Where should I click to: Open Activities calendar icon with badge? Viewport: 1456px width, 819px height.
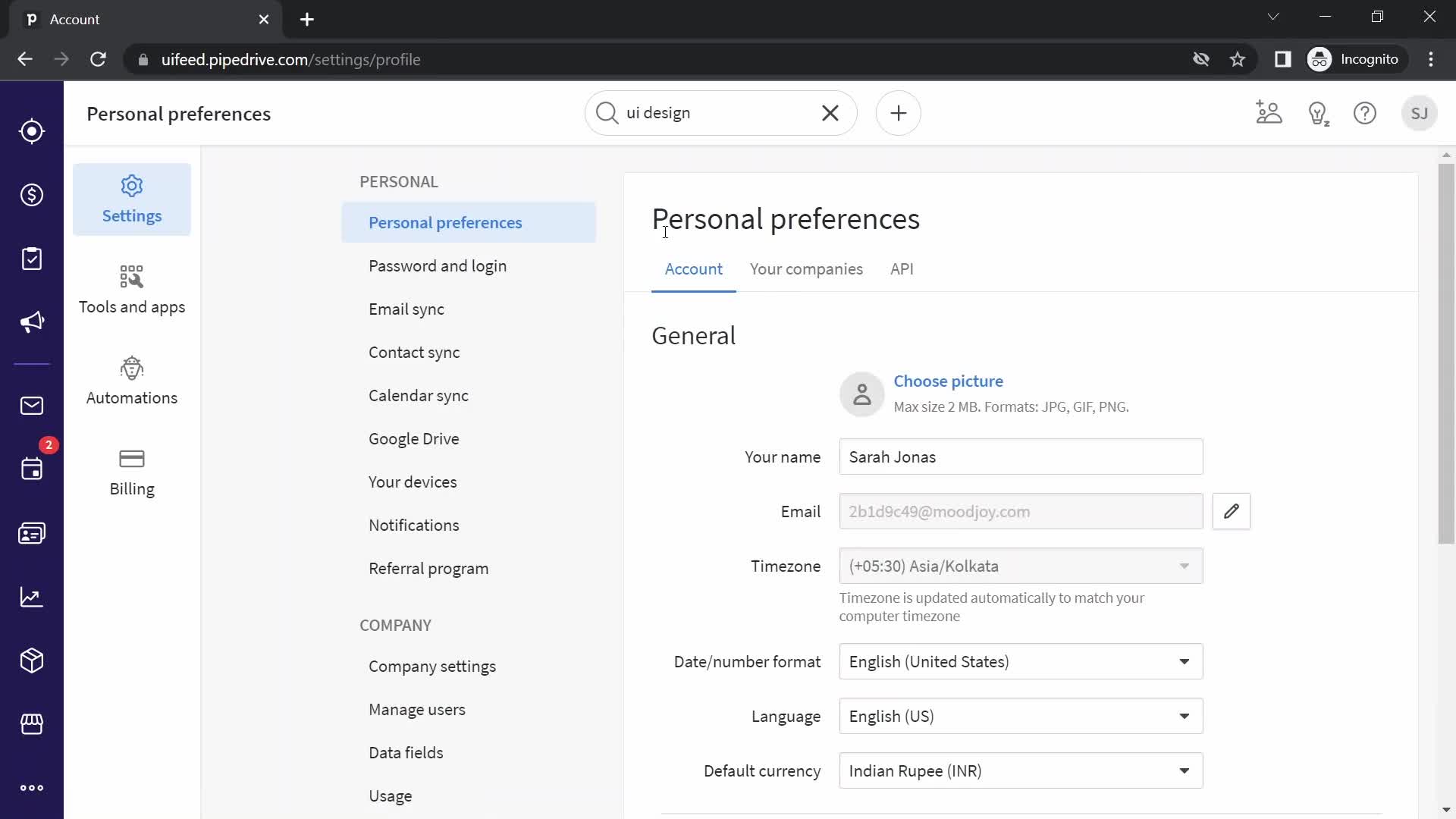32,469
